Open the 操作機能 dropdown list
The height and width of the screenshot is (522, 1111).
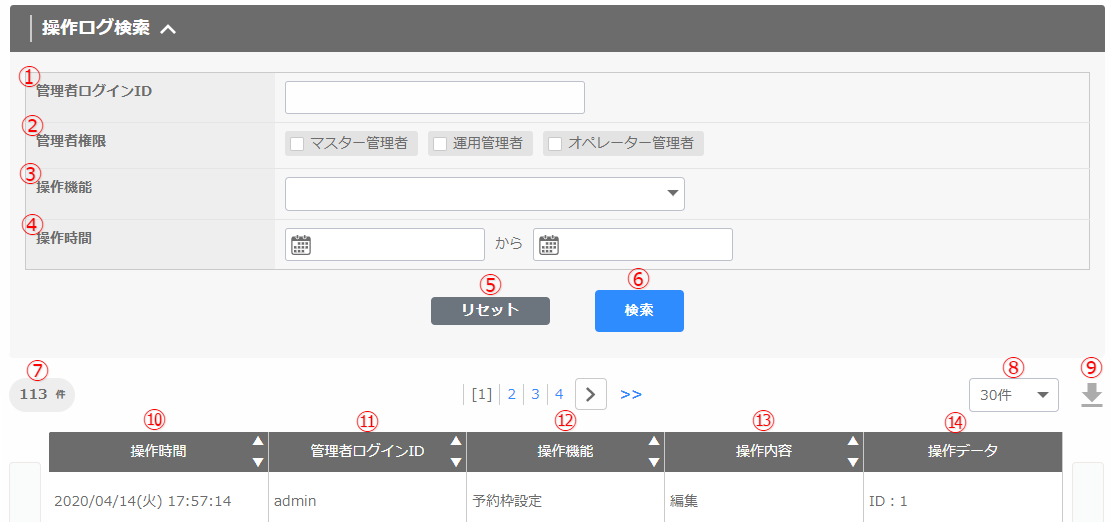tap(484, 194)
